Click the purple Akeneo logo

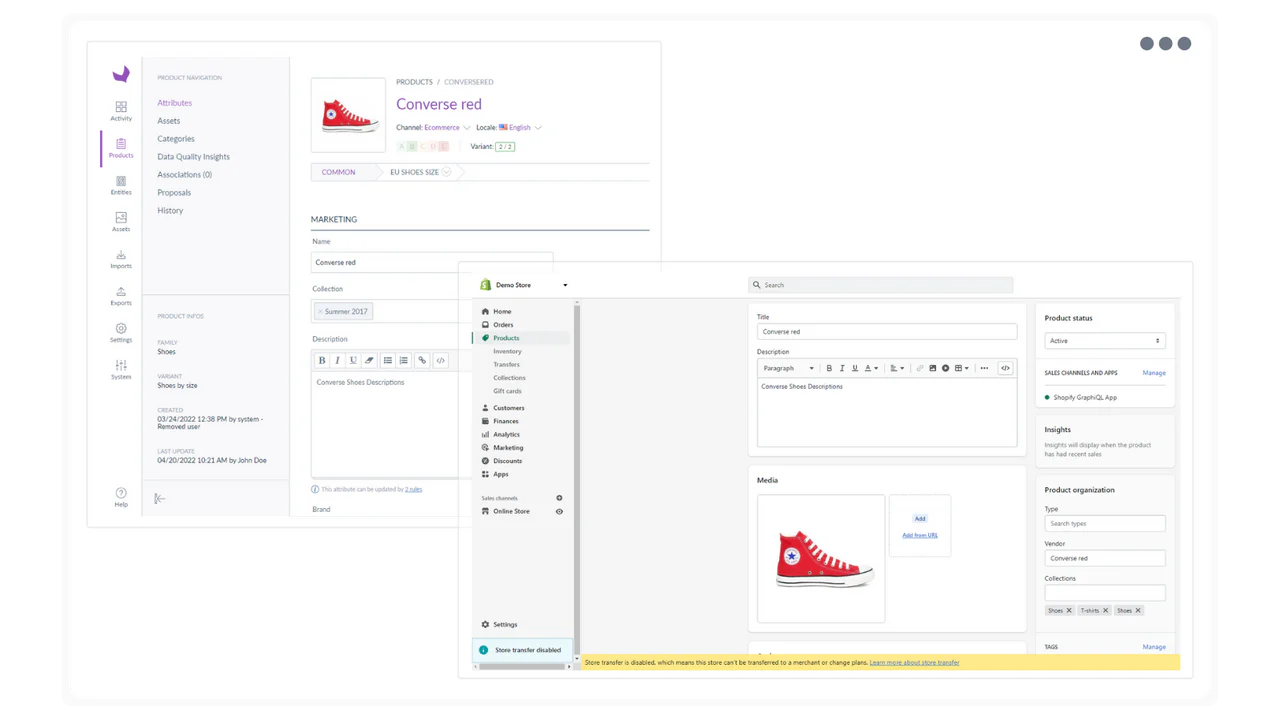coord(121,74)
